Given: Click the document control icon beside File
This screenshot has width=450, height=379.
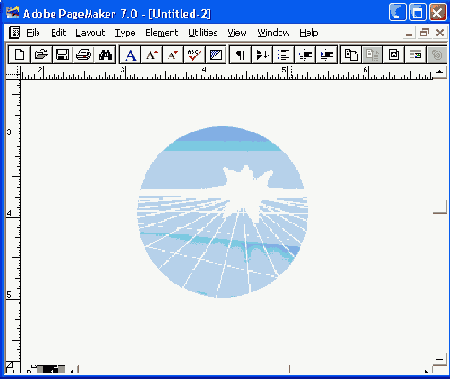Looking at the screenshot, I should pos(14,33).
